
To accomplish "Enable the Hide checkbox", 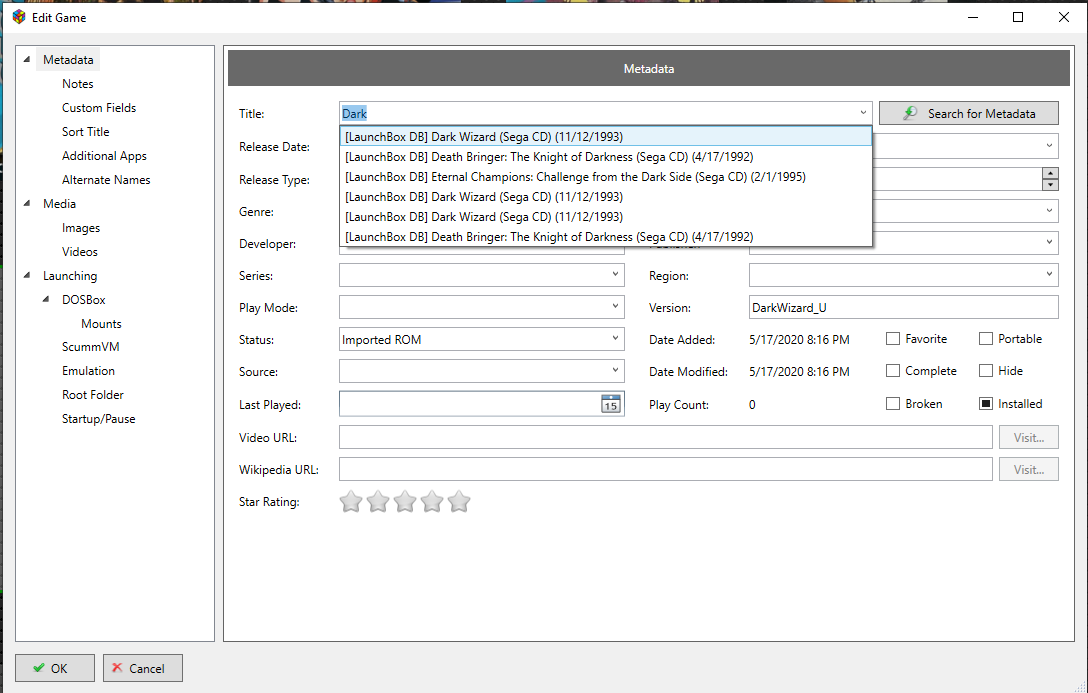I will (986, 370).
